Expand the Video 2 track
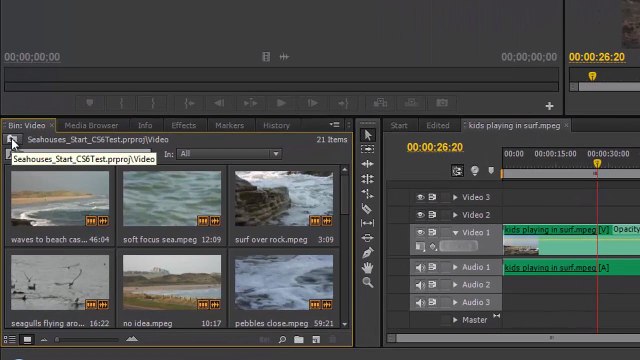 (x=455, y=215)
